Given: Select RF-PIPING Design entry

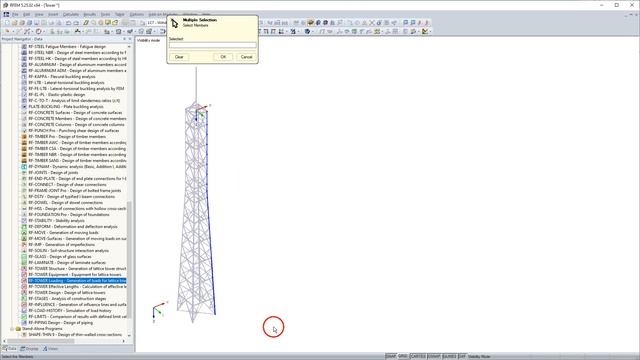Looking at the screenshot, I should (x=60, y=323).
